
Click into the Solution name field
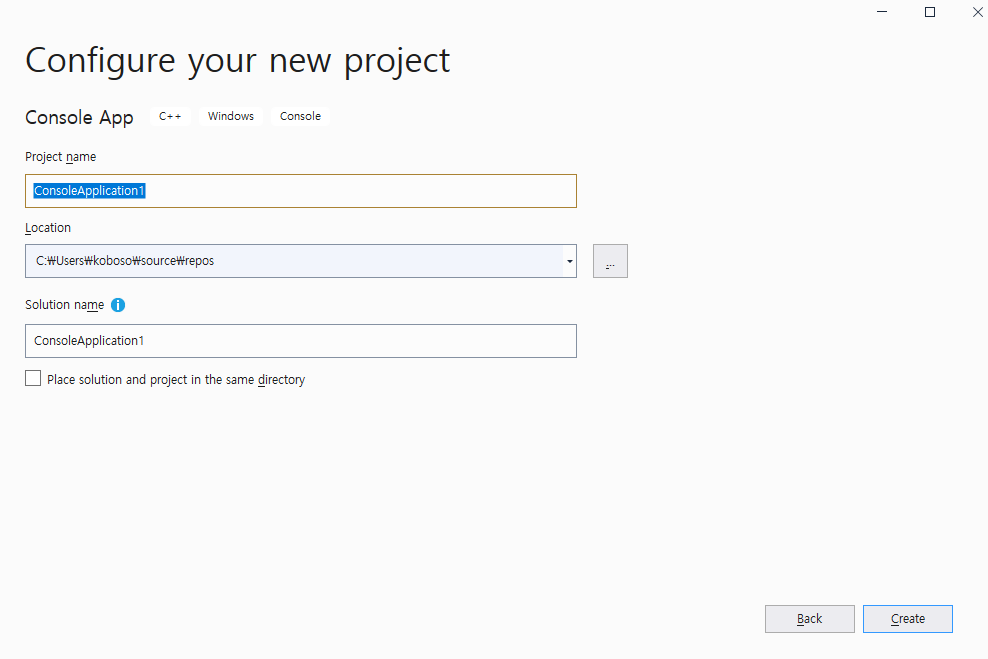coord(301,341)
